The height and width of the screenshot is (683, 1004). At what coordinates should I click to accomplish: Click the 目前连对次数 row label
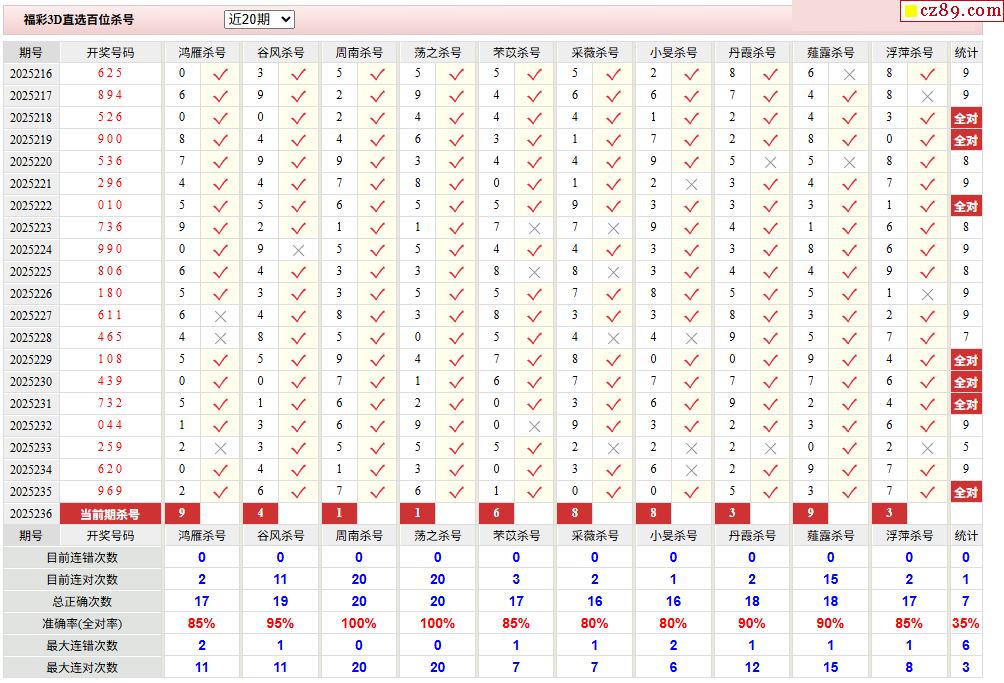(82, 579)
